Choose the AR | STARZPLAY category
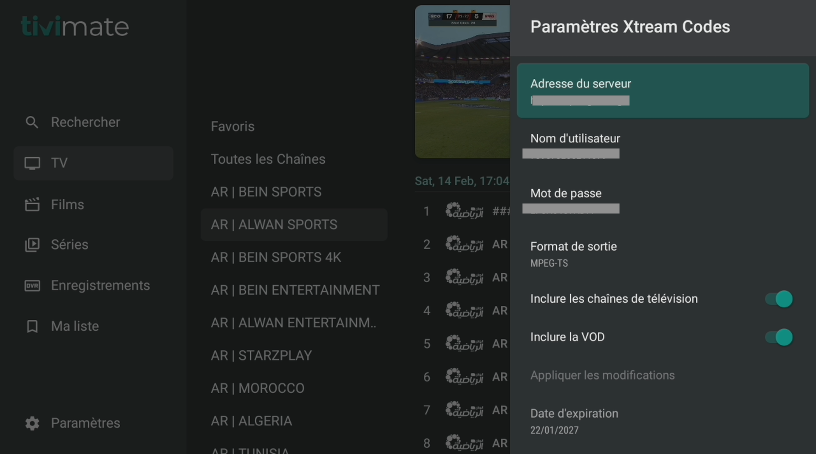The image size is (816, 454). point(262,355)
